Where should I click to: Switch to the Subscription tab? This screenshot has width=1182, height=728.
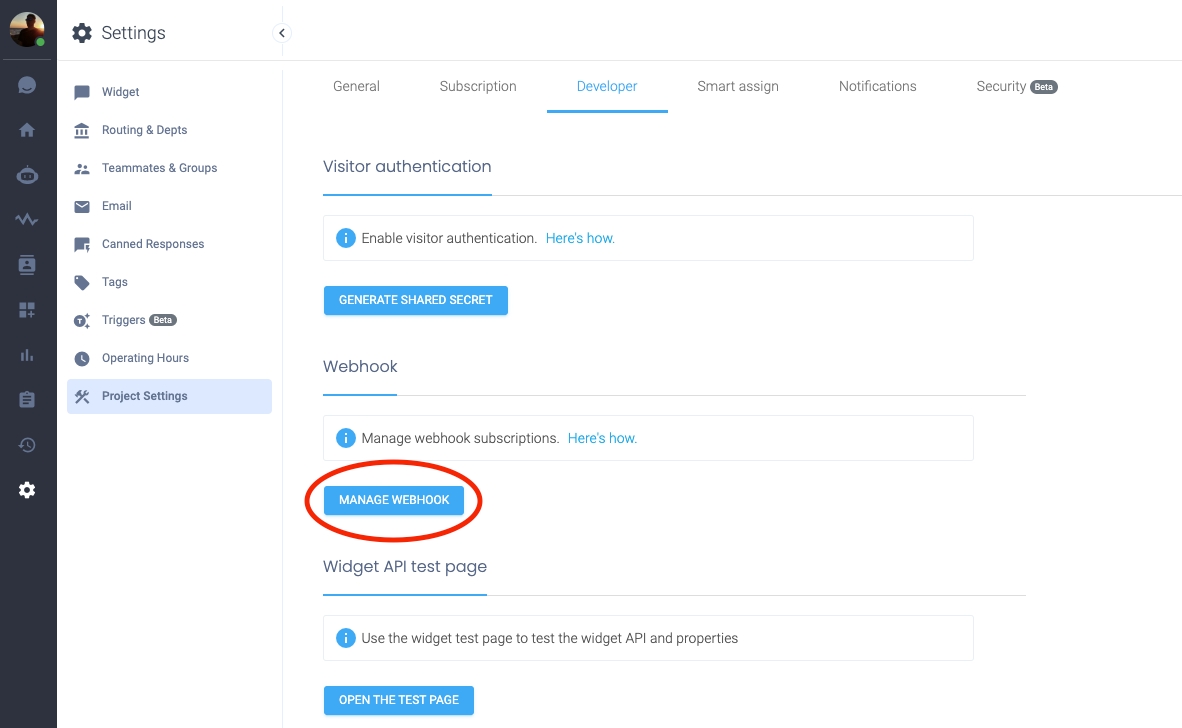[478, 87]
